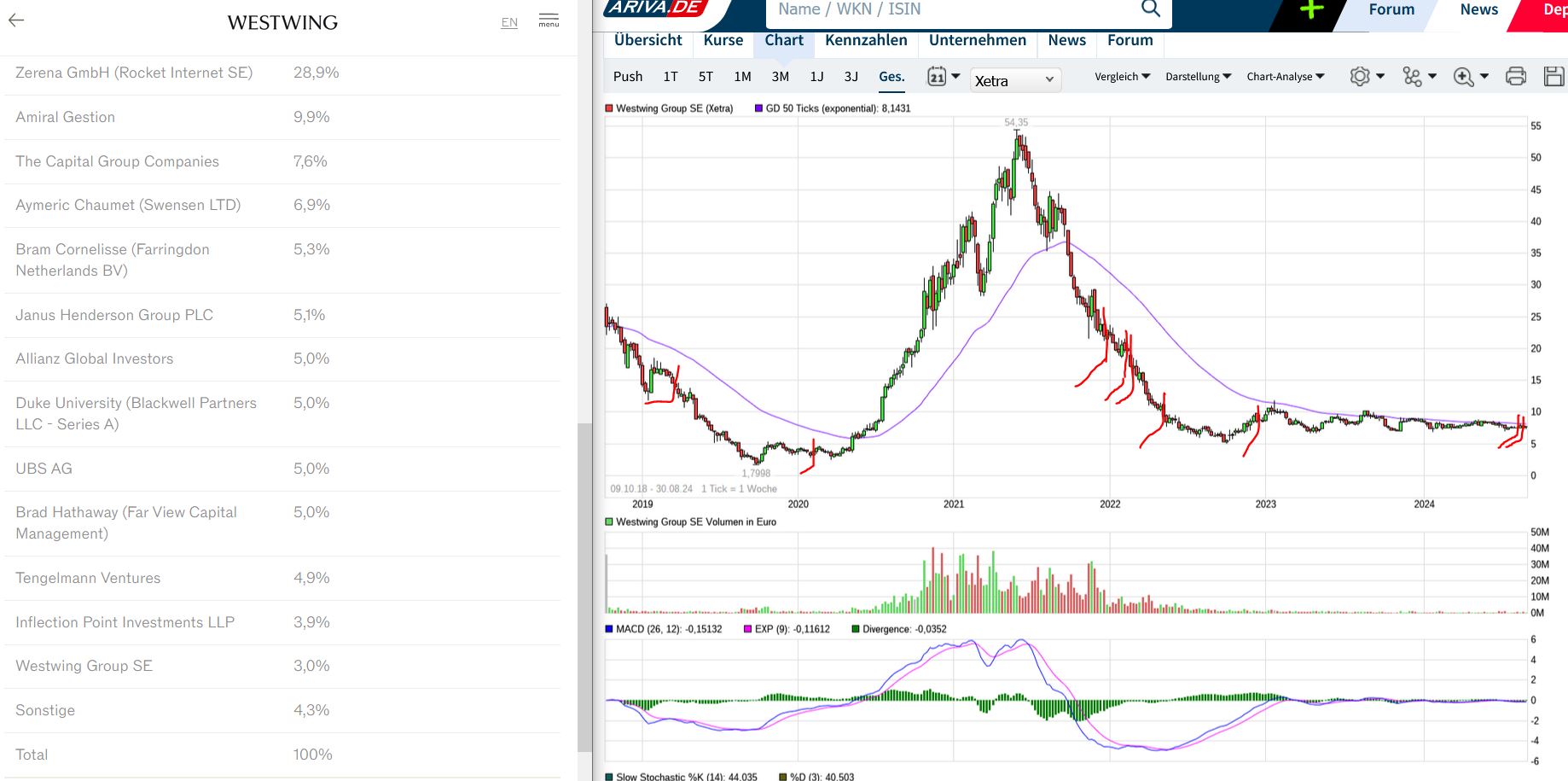This screenshot has width=1568, height=781.
Task: Select the 1M time range
Action: click(x=742, y=77)
